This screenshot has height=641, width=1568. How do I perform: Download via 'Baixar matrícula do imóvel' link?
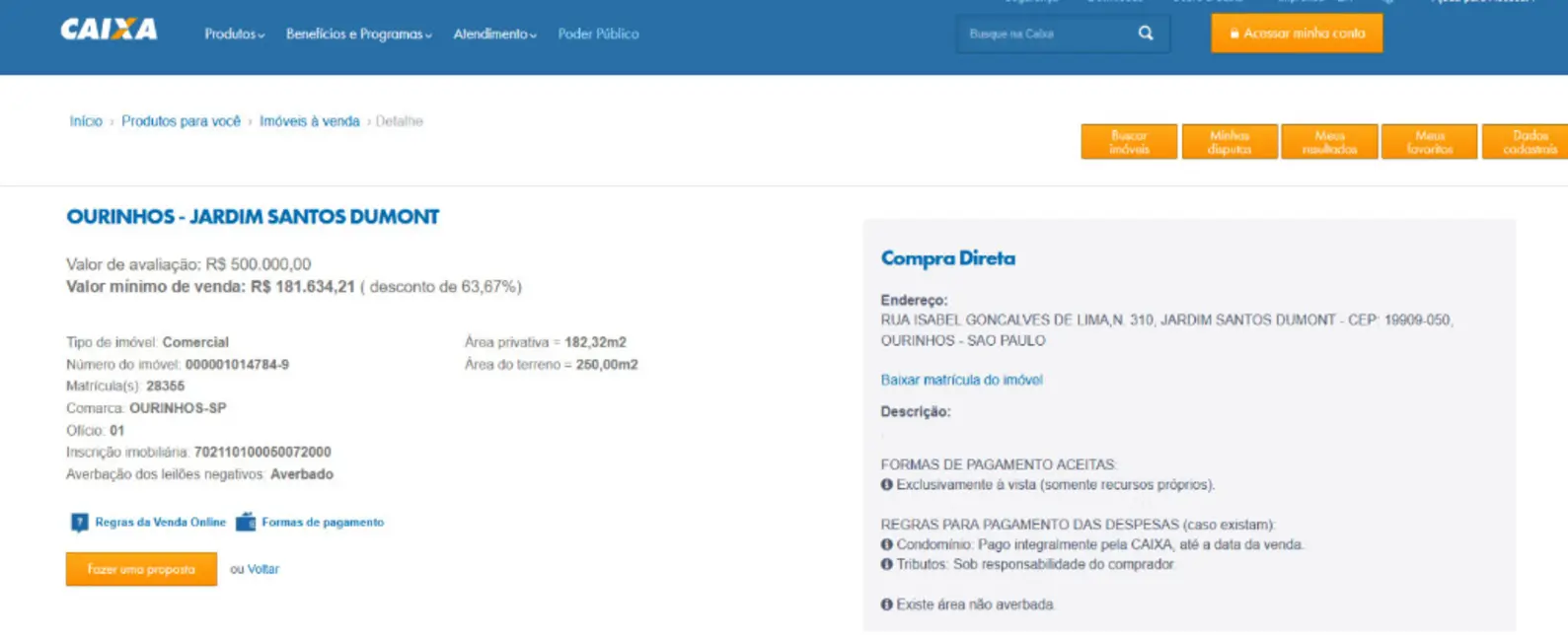click(x=961, y=380)
